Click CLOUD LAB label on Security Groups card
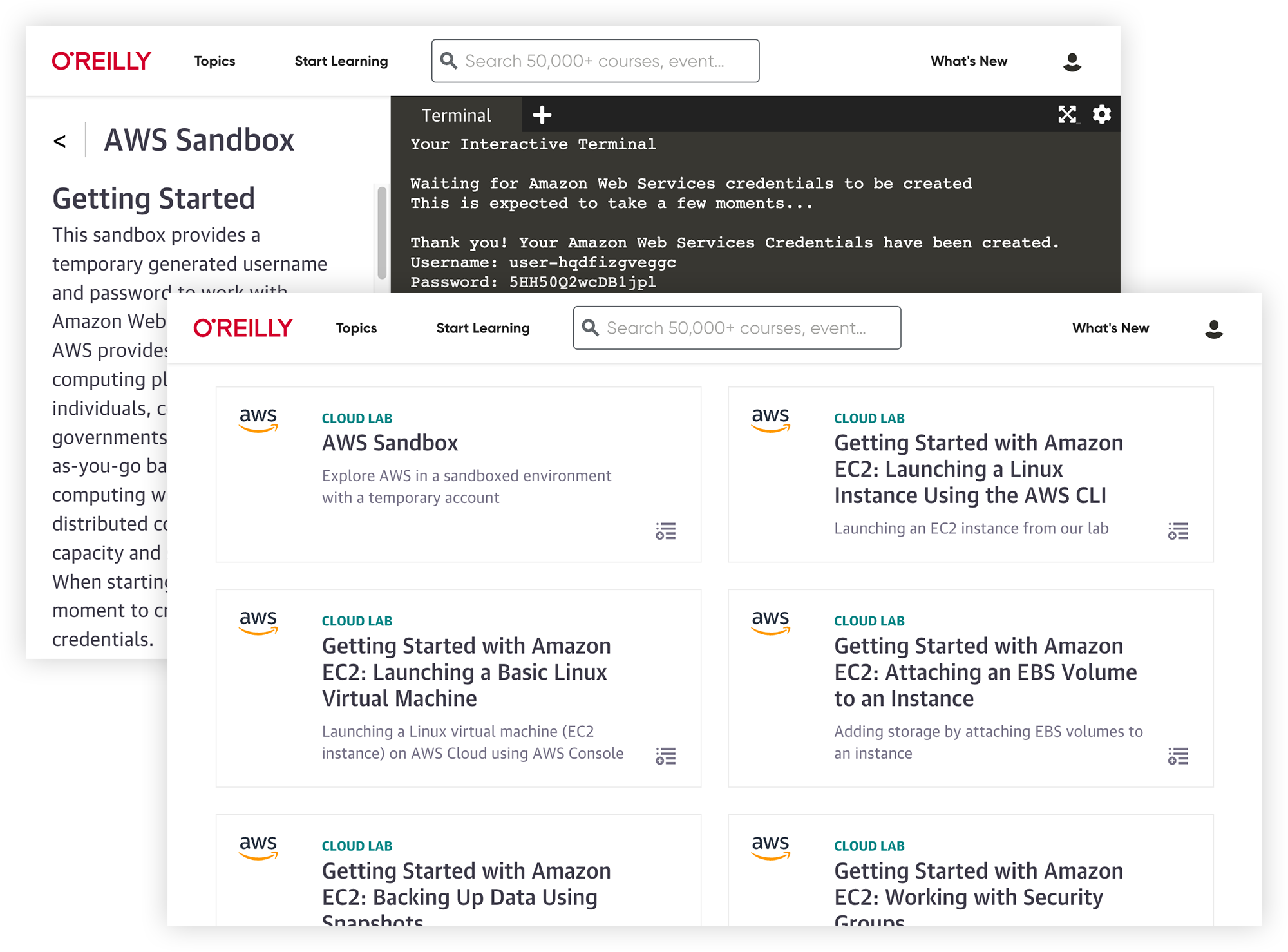This screenshot has height=952, width=1288. tap(869, 846)
